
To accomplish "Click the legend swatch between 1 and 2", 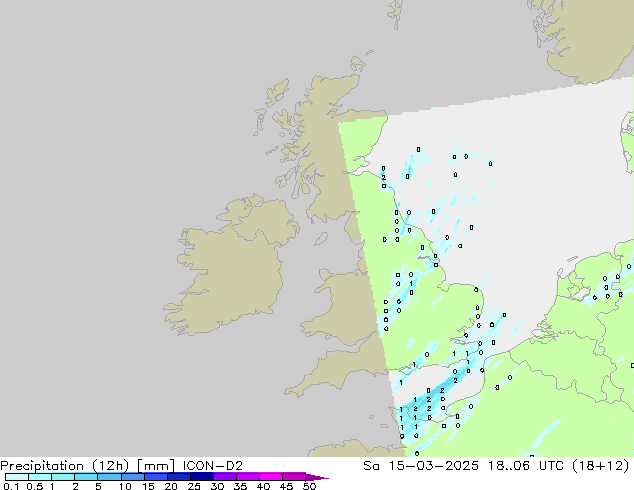I will point(63,477).
